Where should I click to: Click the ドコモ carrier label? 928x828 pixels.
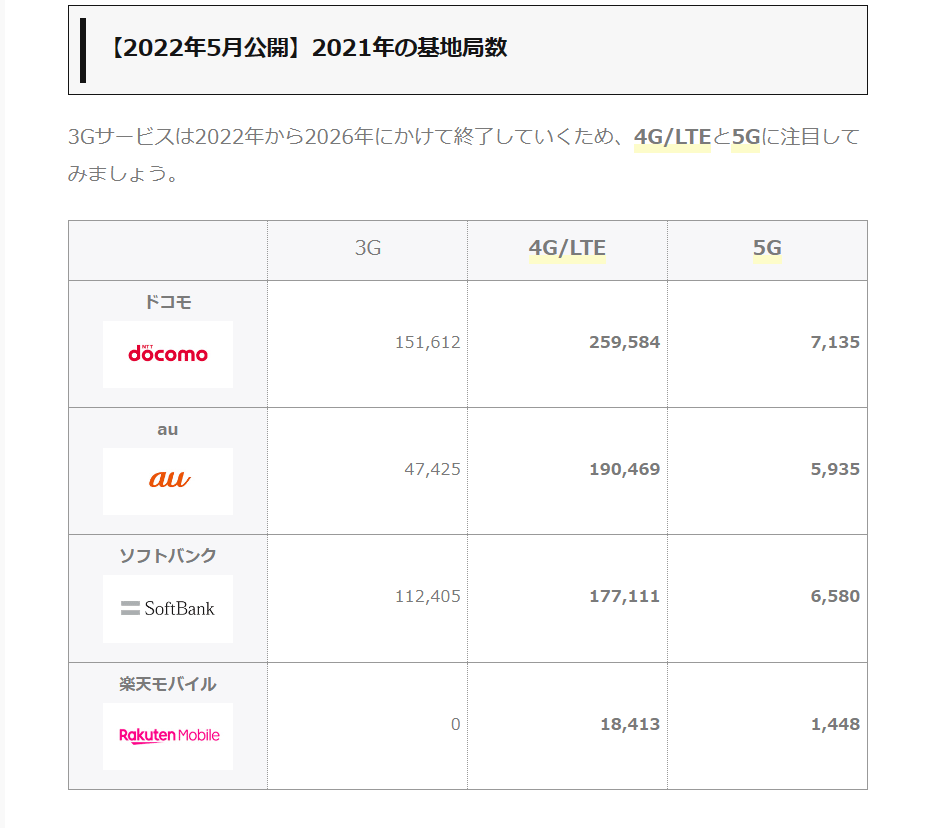click(168, 302)
